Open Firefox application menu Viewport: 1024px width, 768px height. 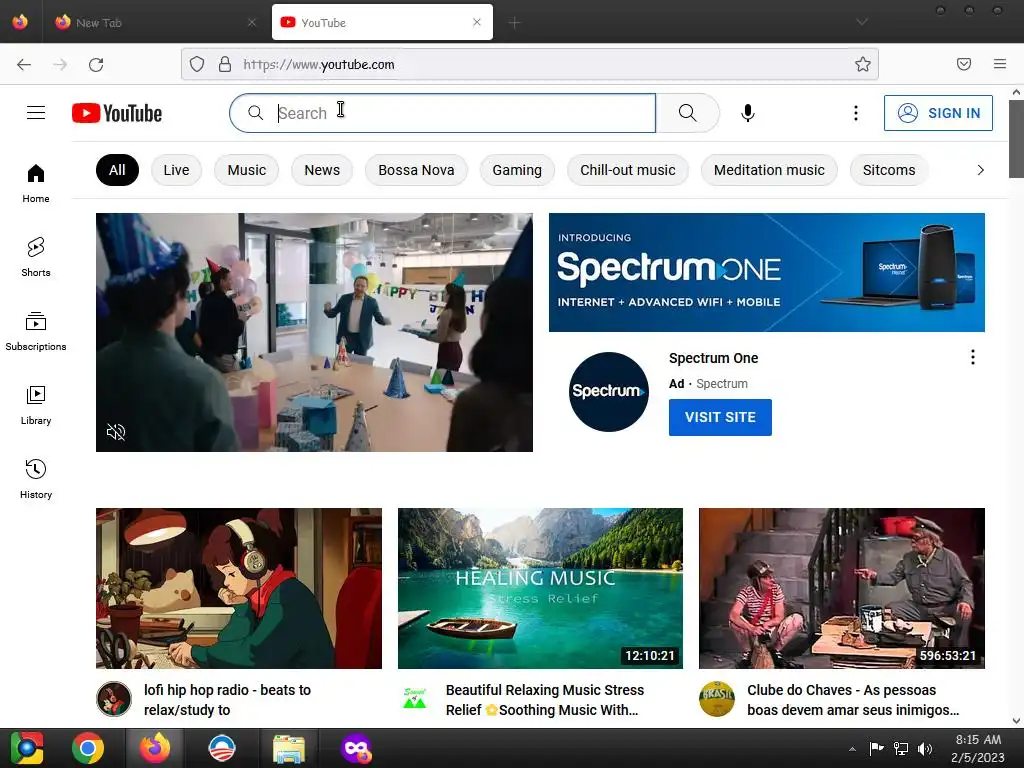coord(1000,64)
